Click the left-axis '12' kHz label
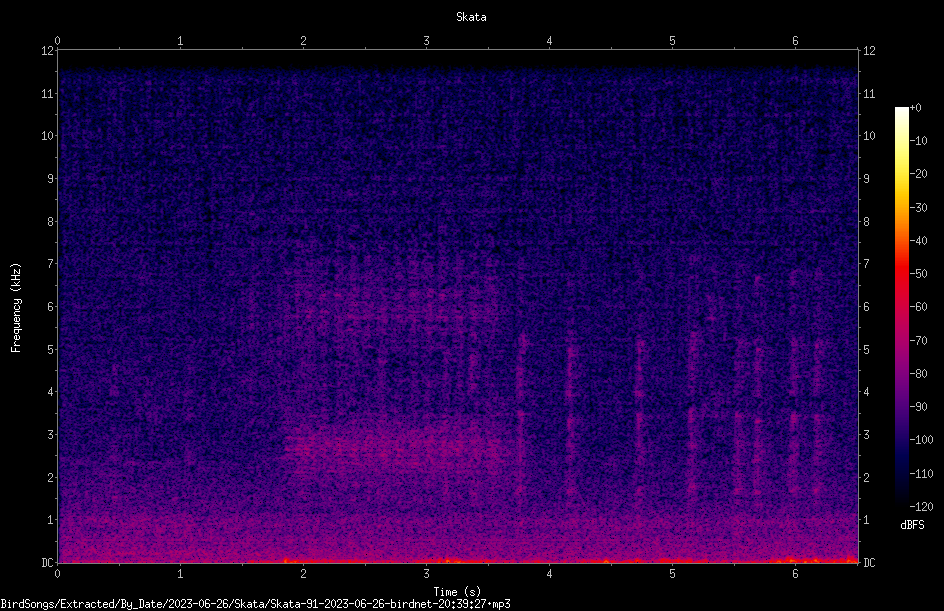Image resolution: width=944 pixels, height=611 pixels. click(x=48, y=51)
